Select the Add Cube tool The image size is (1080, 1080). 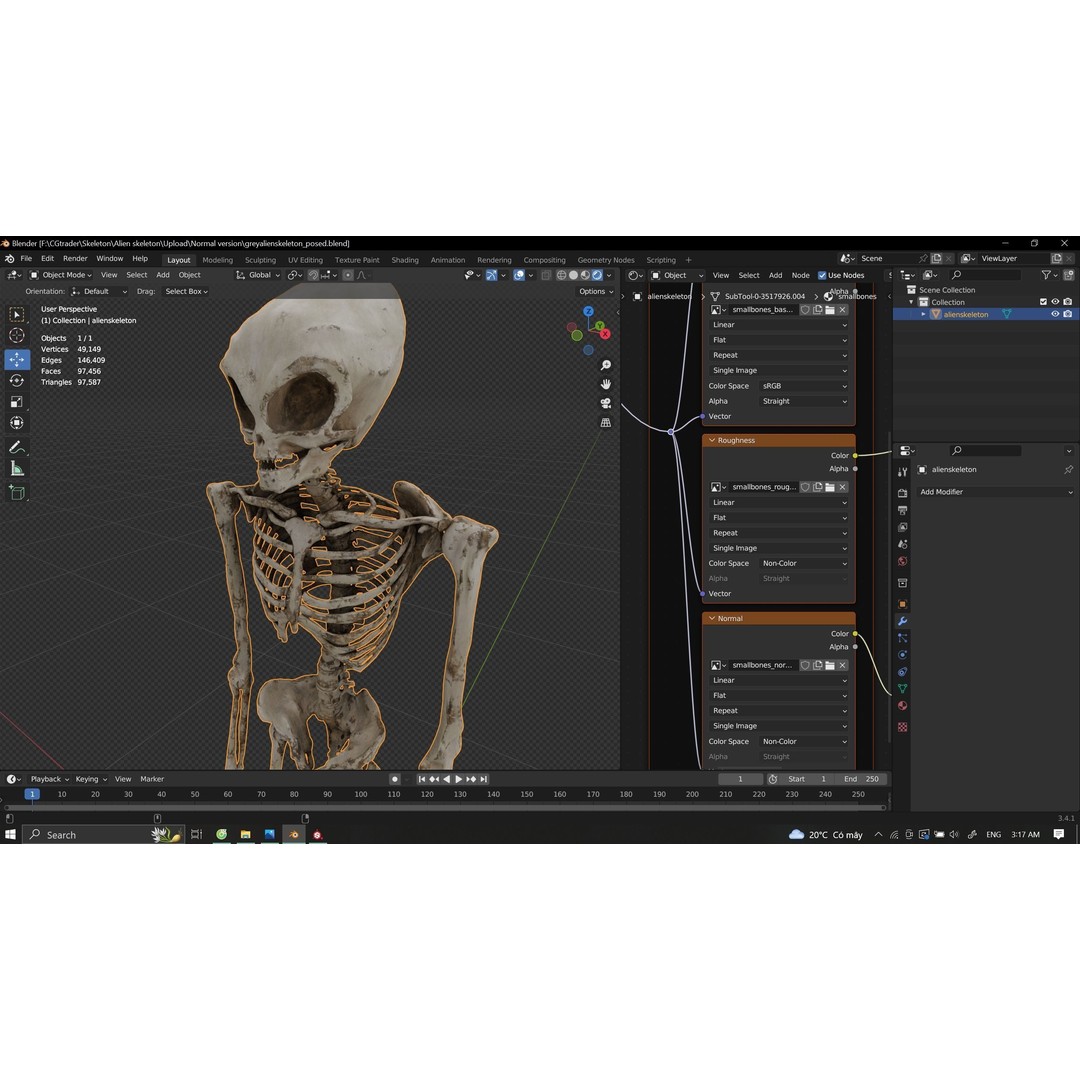17,492
